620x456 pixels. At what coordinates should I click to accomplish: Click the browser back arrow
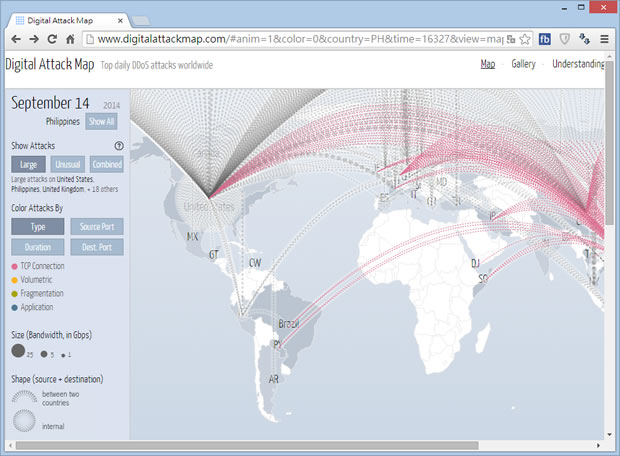(x=16, y=39)
